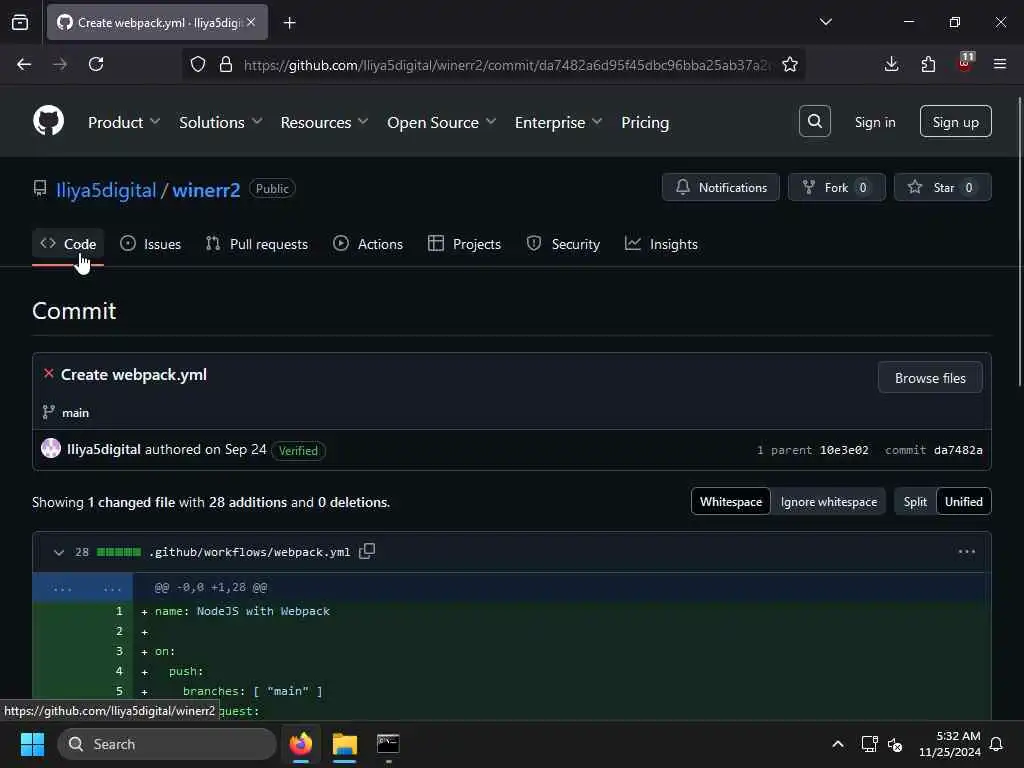The width and height of the screenshot is (1024, 768).
Task: Expand the Solutions menu
Action: pos(221,122)
